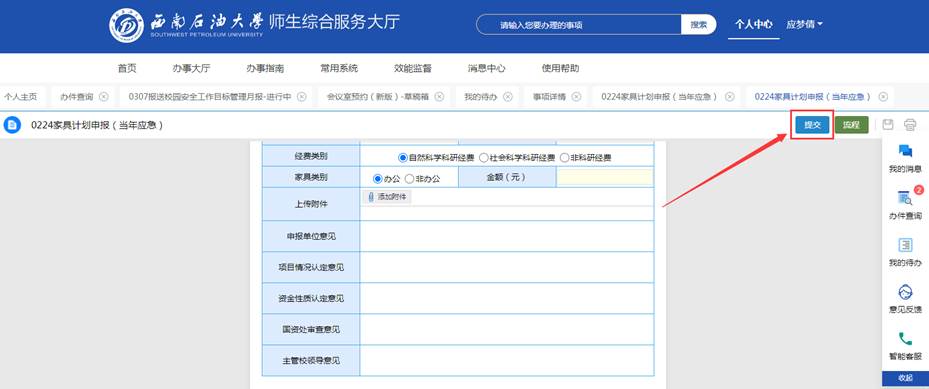Image resolution: width=929 pixels, height=389 pixels.
Task: Click the save floppy disk icon
Action: pos(888,124)
